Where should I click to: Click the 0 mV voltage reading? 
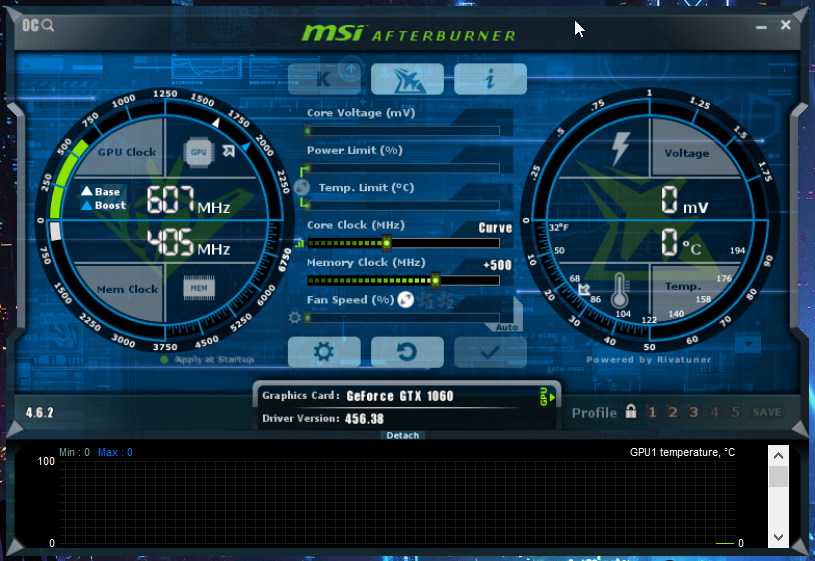(x=684, y=201)
